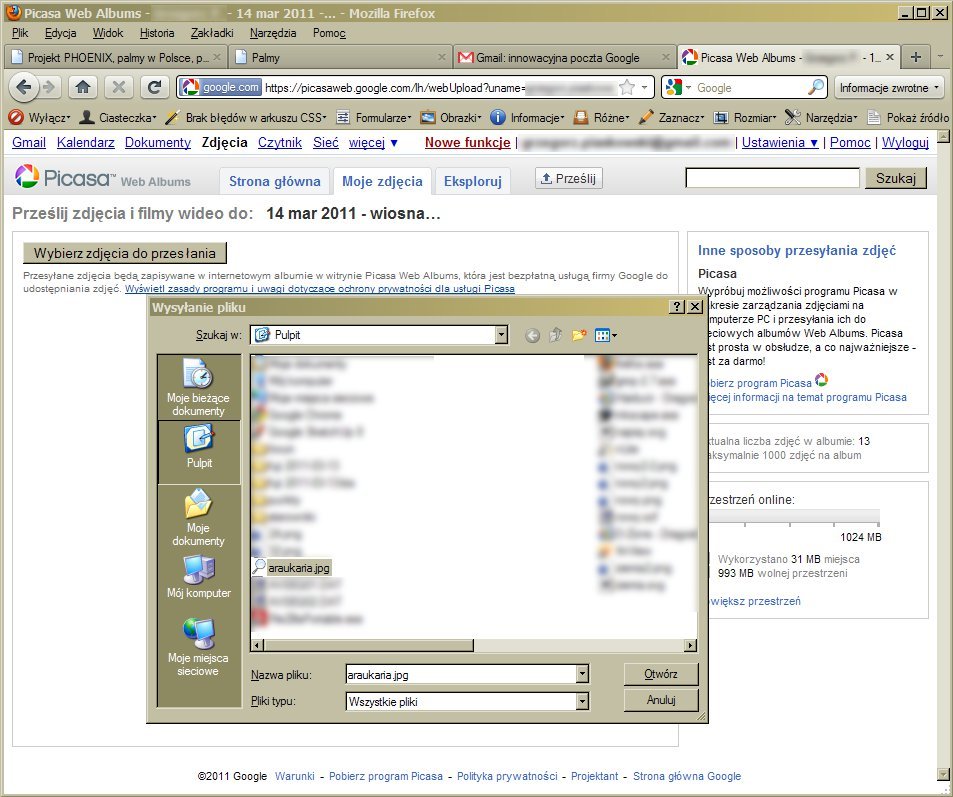
Task: Open the Wyłącz developer toolbar menu
Action: pyautogui.click(x=41, y=117)
